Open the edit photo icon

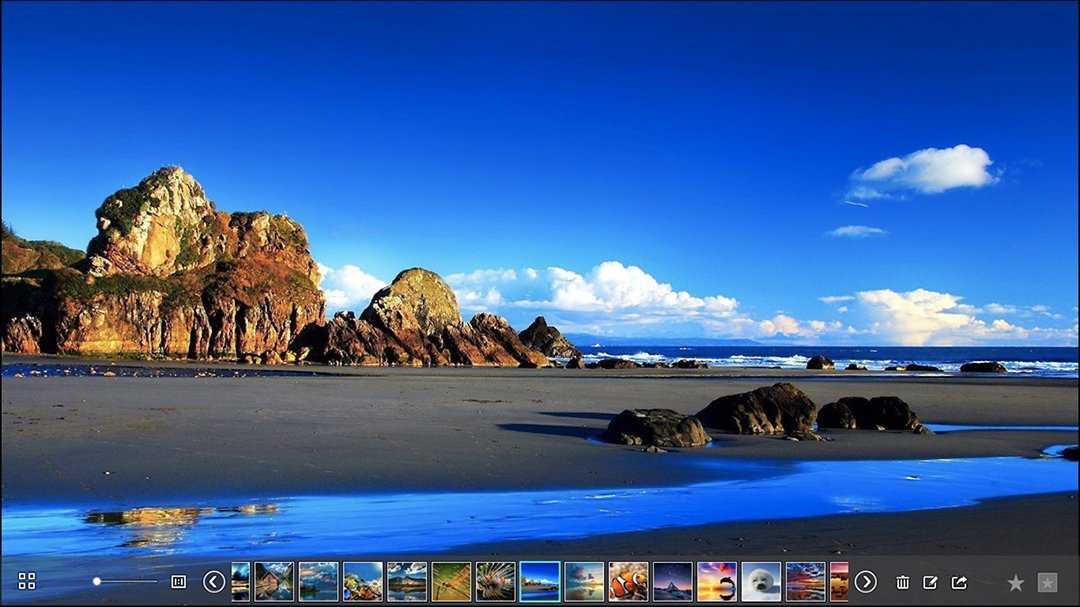930,582
